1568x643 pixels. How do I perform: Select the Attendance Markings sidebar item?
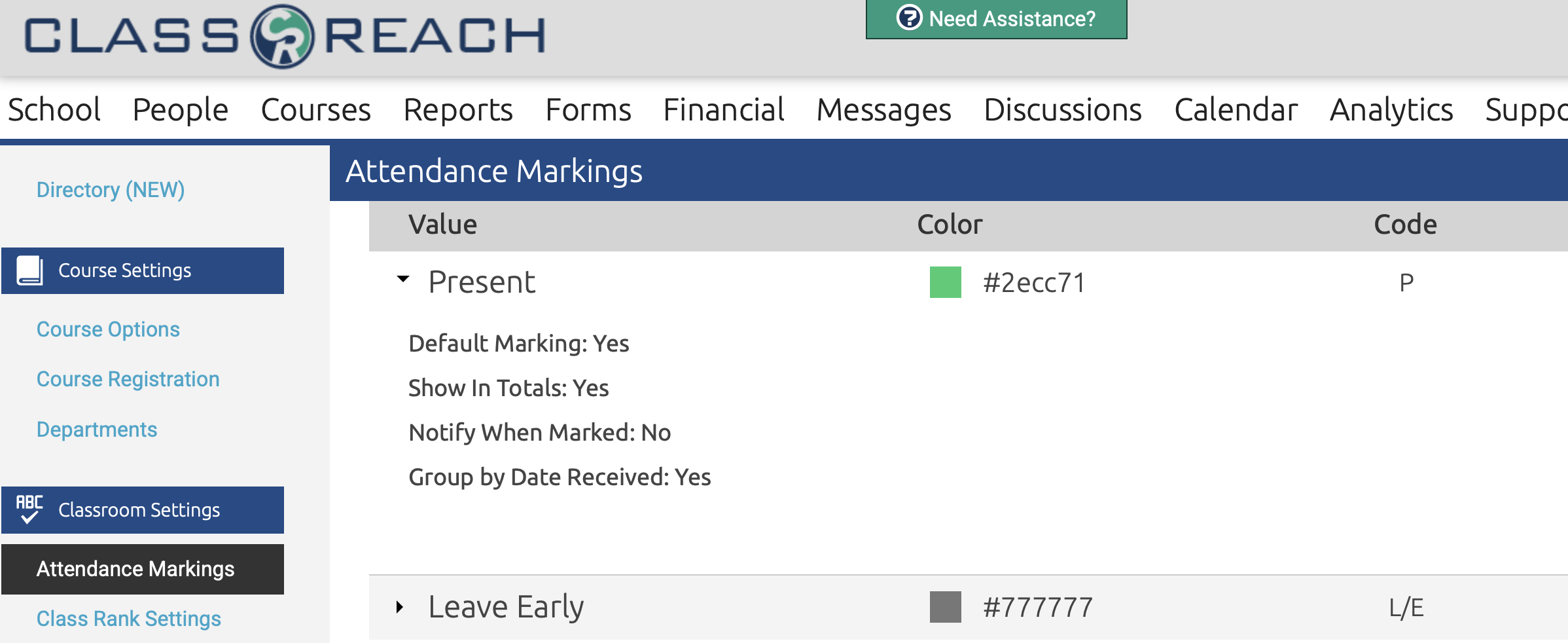135,569
